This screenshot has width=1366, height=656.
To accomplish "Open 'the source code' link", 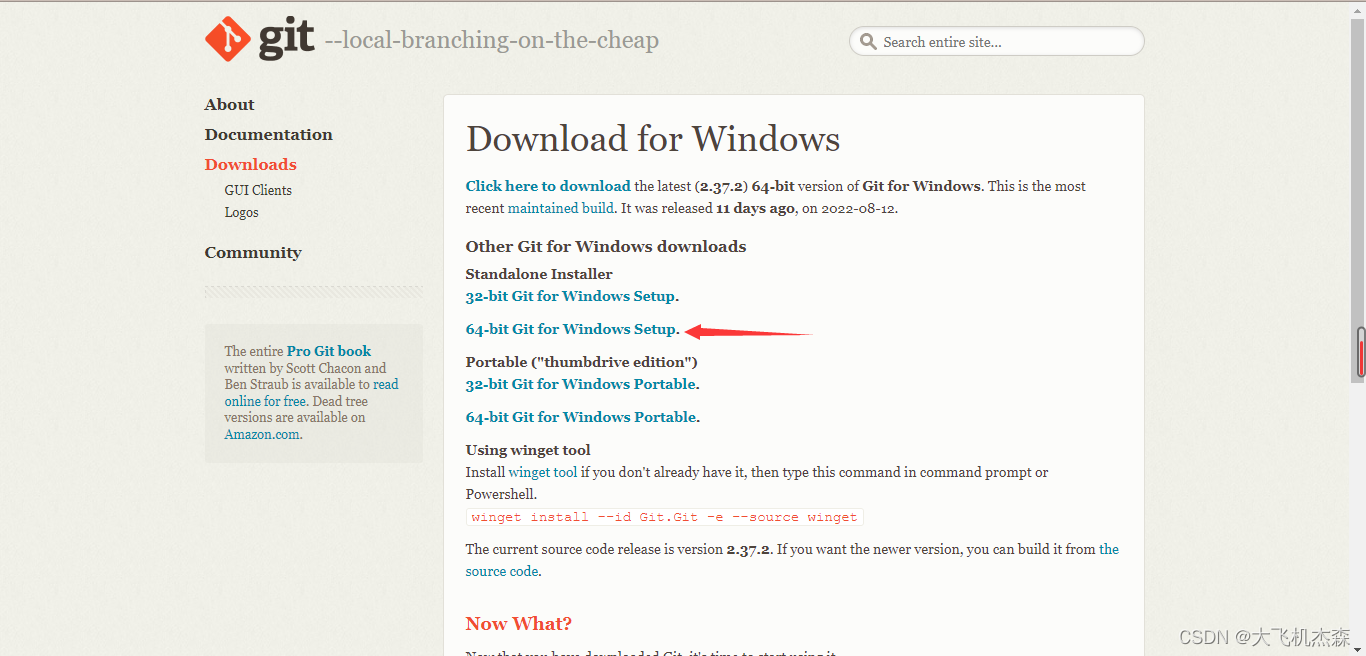I will pos(1109,549).
